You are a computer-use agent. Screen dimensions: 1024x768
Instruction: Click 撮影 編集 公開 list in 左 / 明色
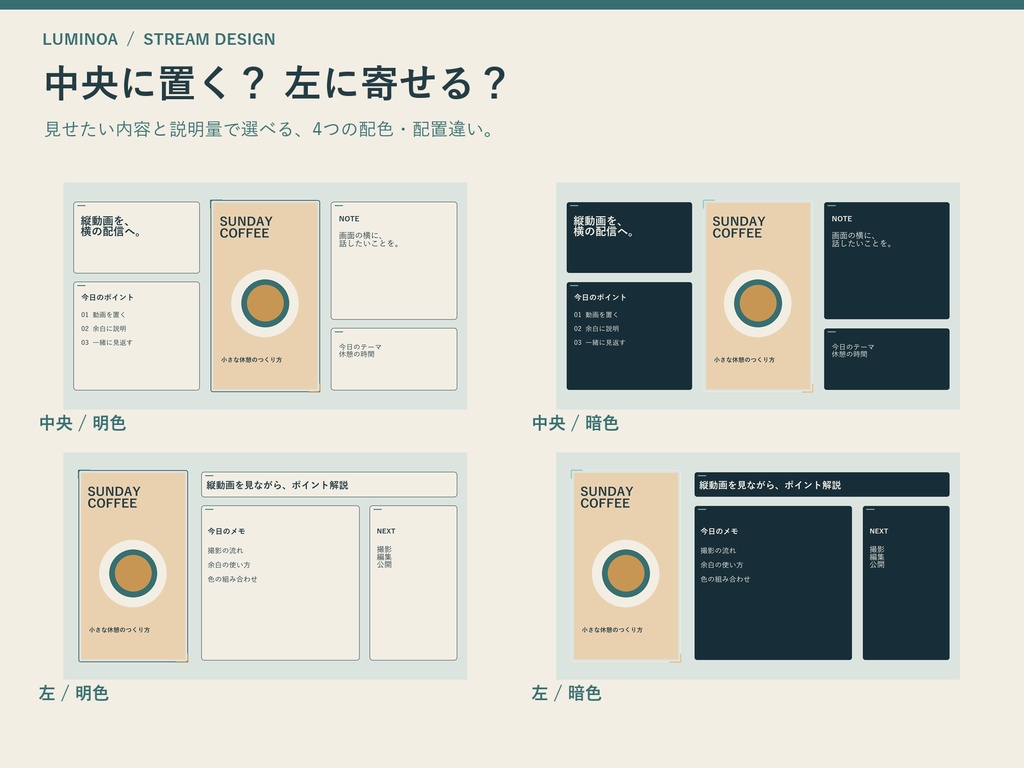[384, 557]
